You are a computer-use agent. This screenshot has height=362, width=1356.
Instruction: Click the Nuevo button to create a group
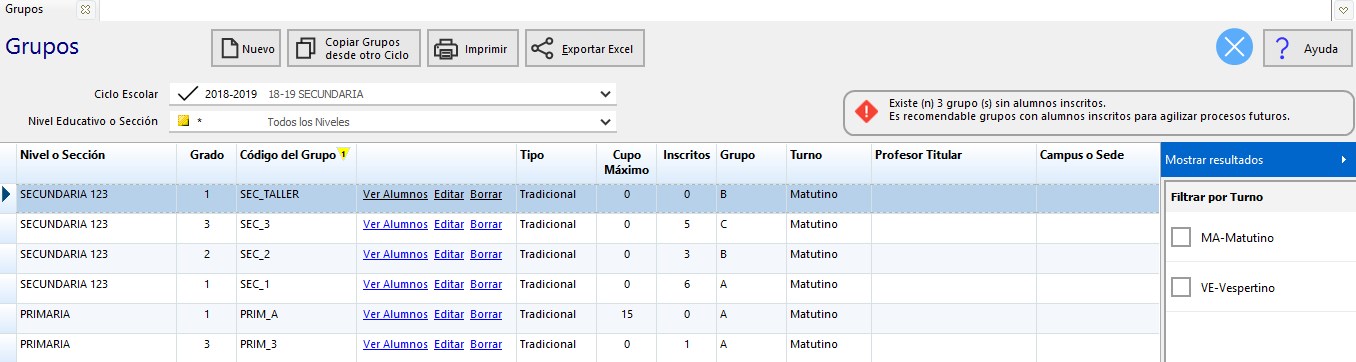click(x=246, y=48)
